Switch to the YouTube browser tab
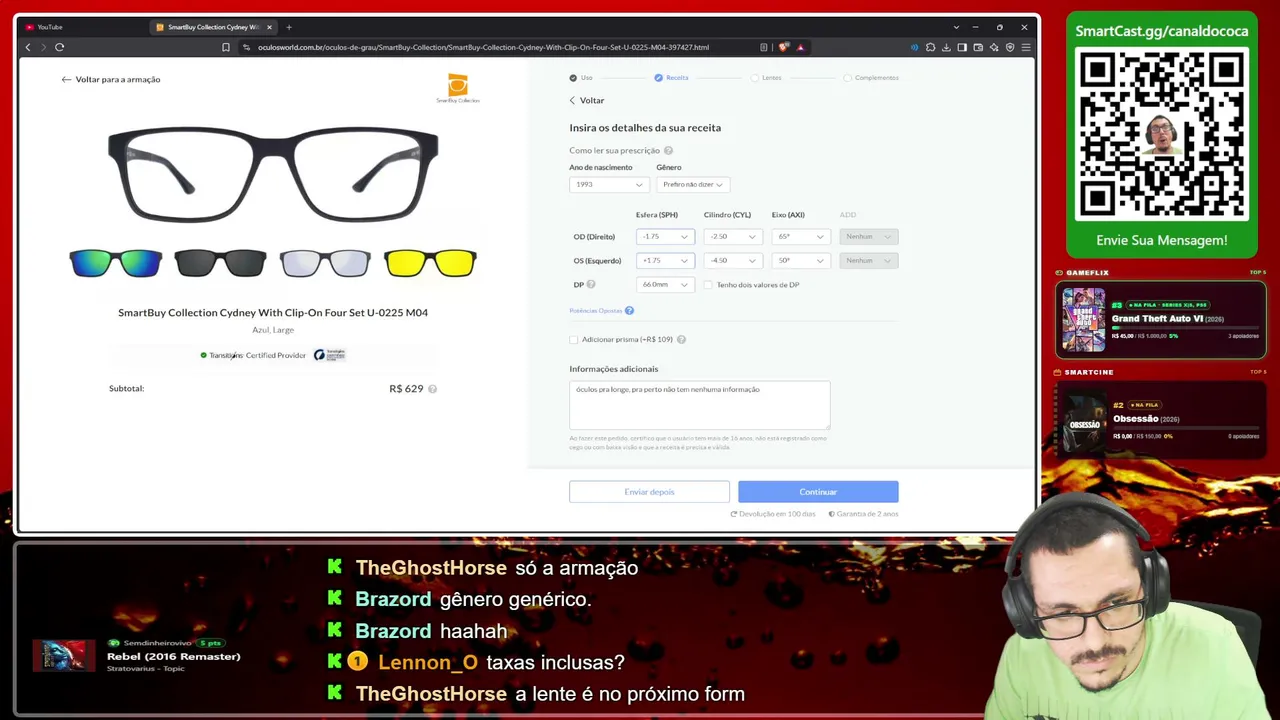This screenshot has height=720, width=1280. 80,27
